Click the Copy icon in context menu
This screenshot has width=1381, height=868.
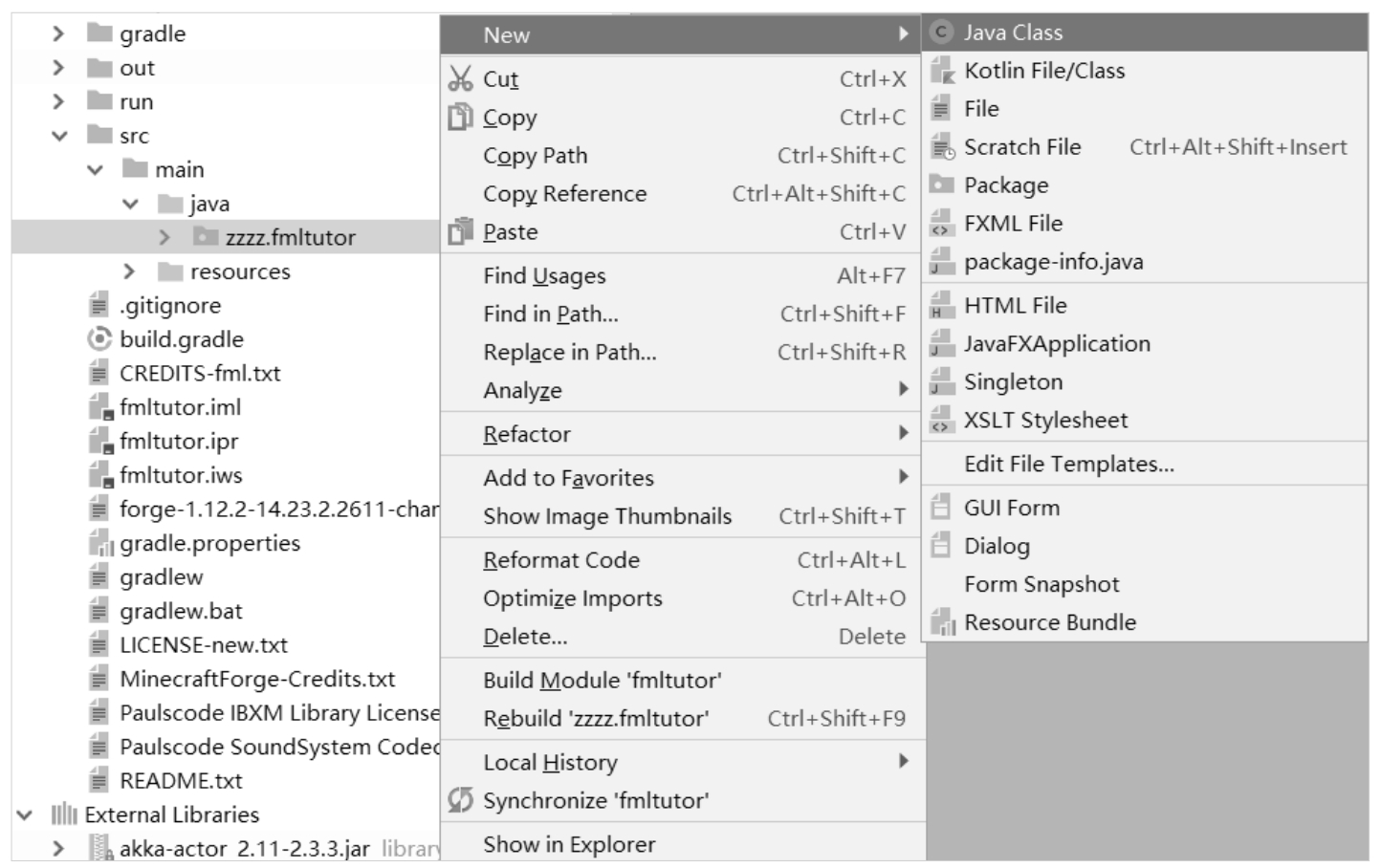pos(460,117)
